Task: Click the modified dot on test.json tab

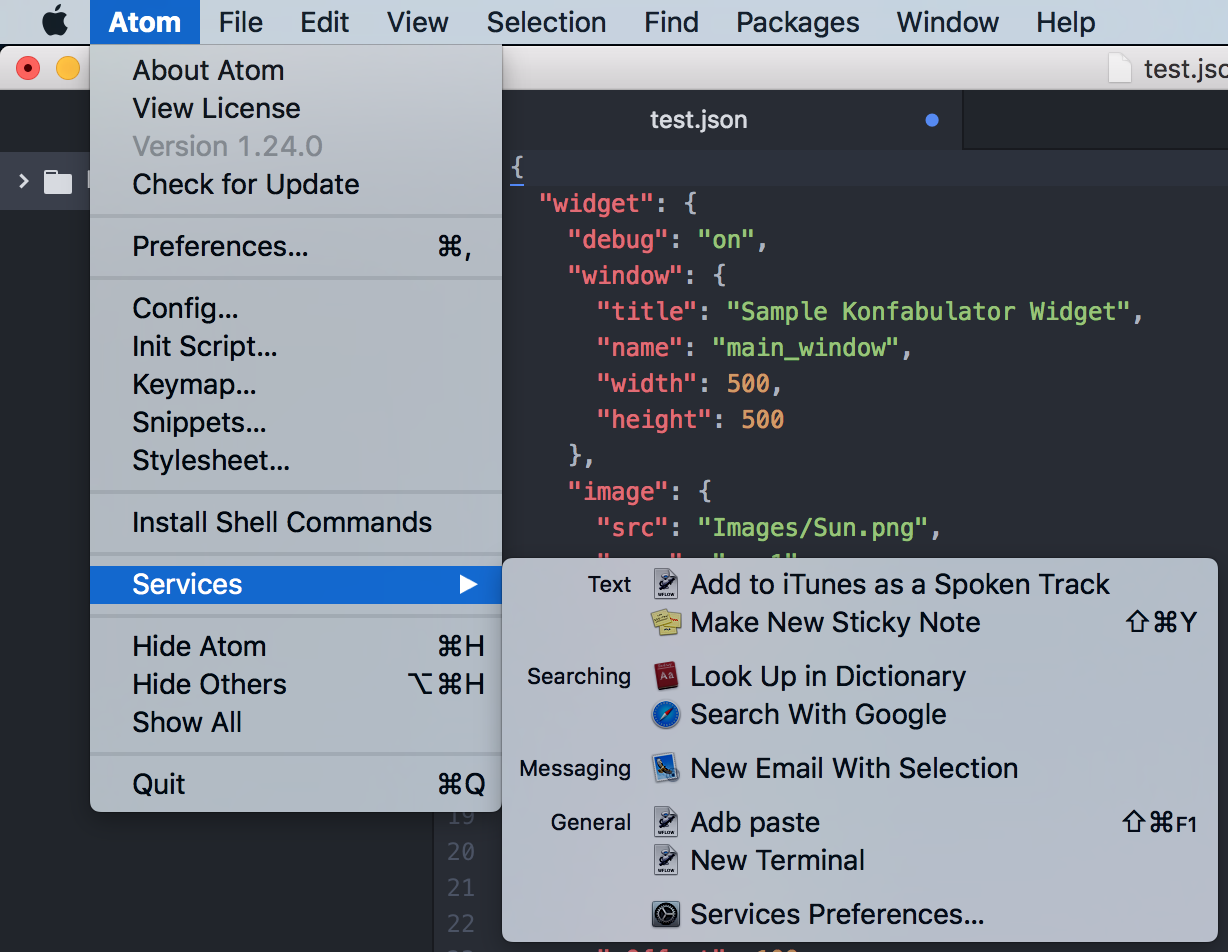Action: (933, 121)
